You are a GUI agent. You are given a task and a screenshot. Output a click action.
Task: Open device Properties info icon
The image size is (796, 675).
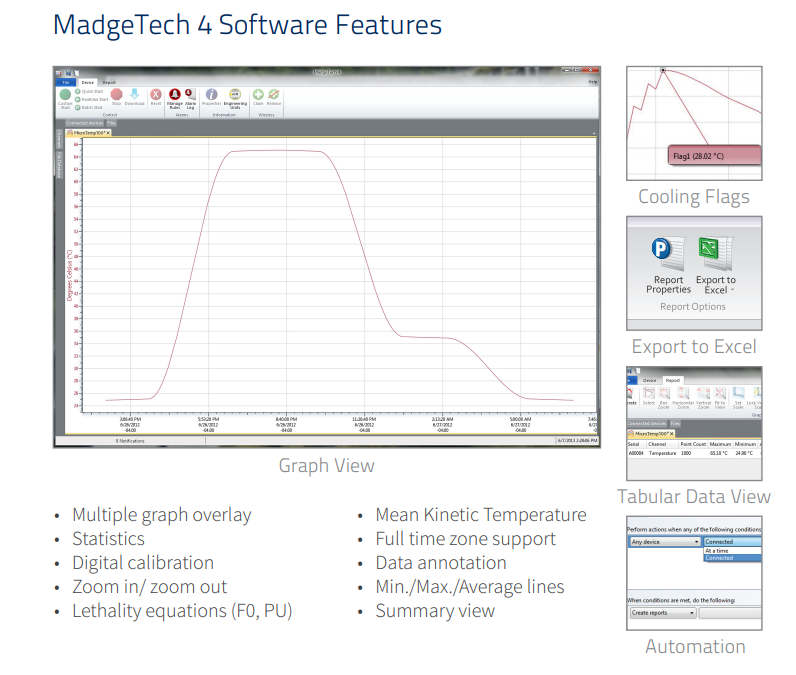tap(211, 96)
